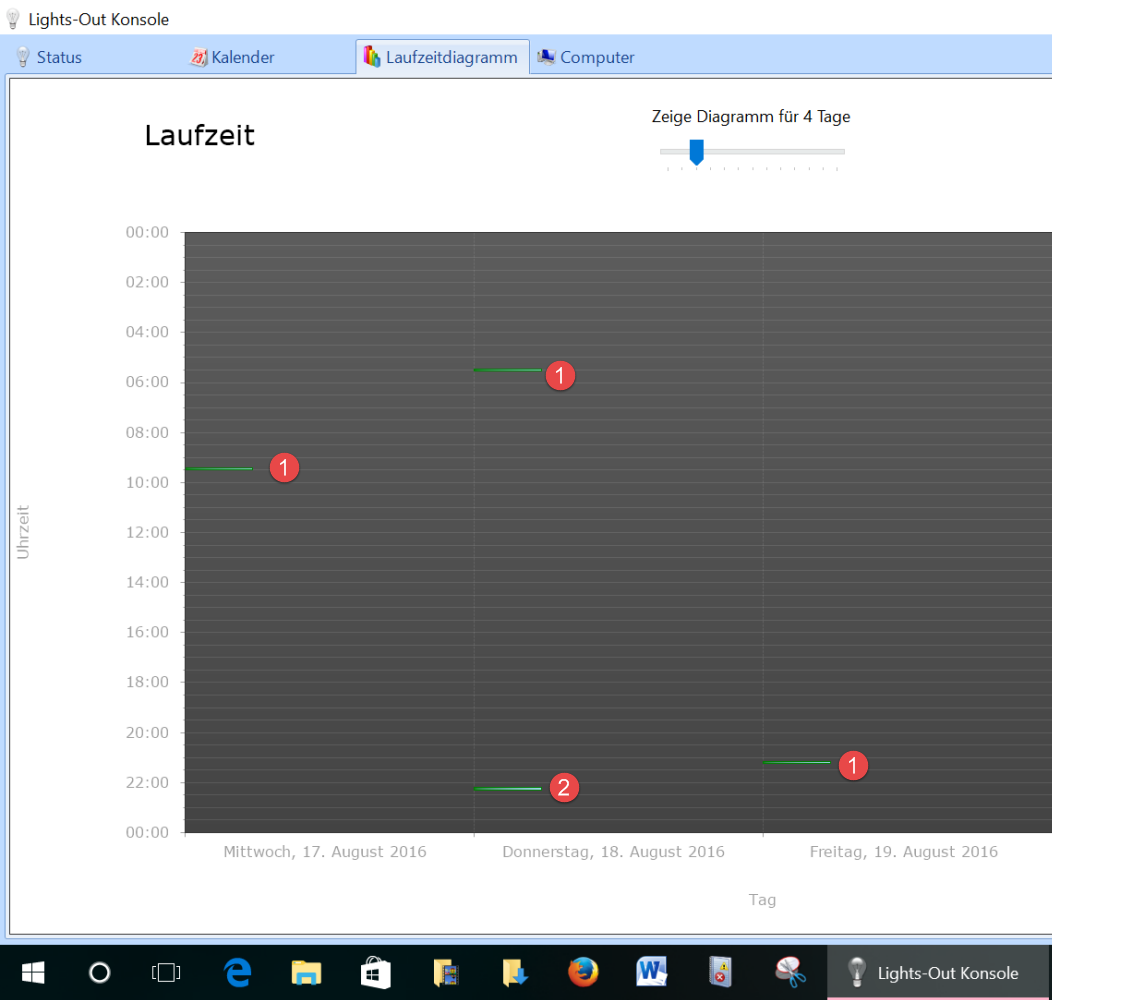Click the green runtime bar on Mittwoch

pos(219,468)
